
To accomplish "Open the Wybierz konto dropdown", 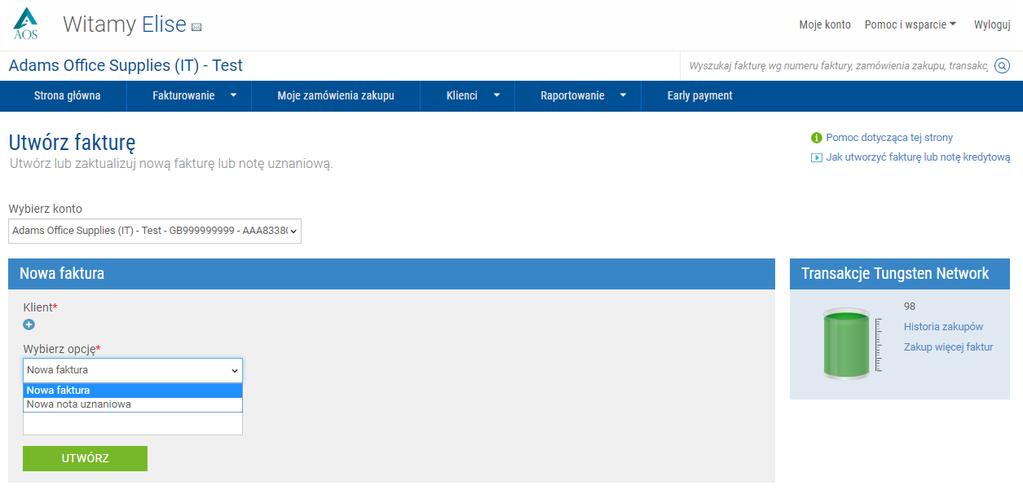I will click(155, 231).
